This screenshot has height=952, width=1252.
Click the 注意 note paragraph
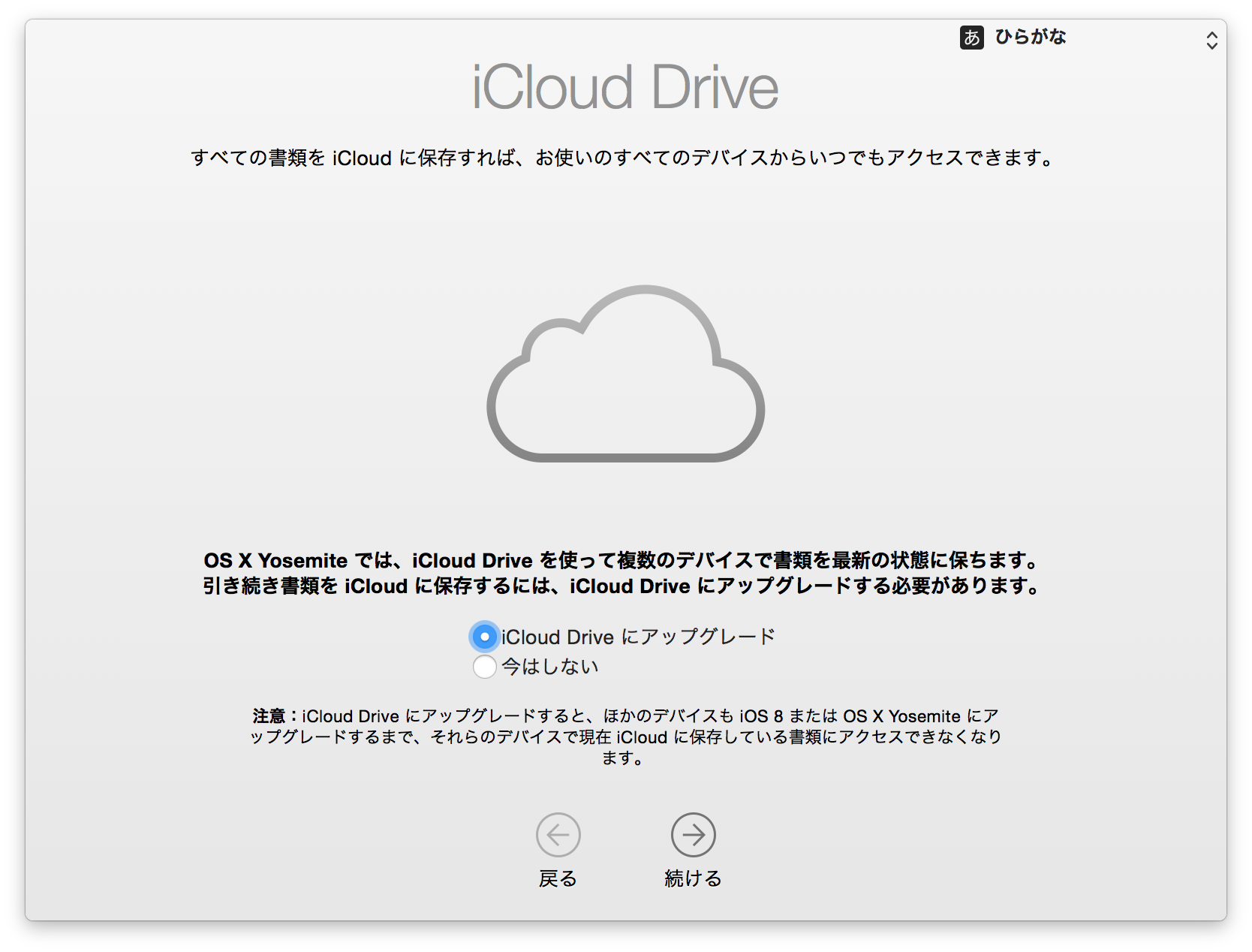(625, 737)
